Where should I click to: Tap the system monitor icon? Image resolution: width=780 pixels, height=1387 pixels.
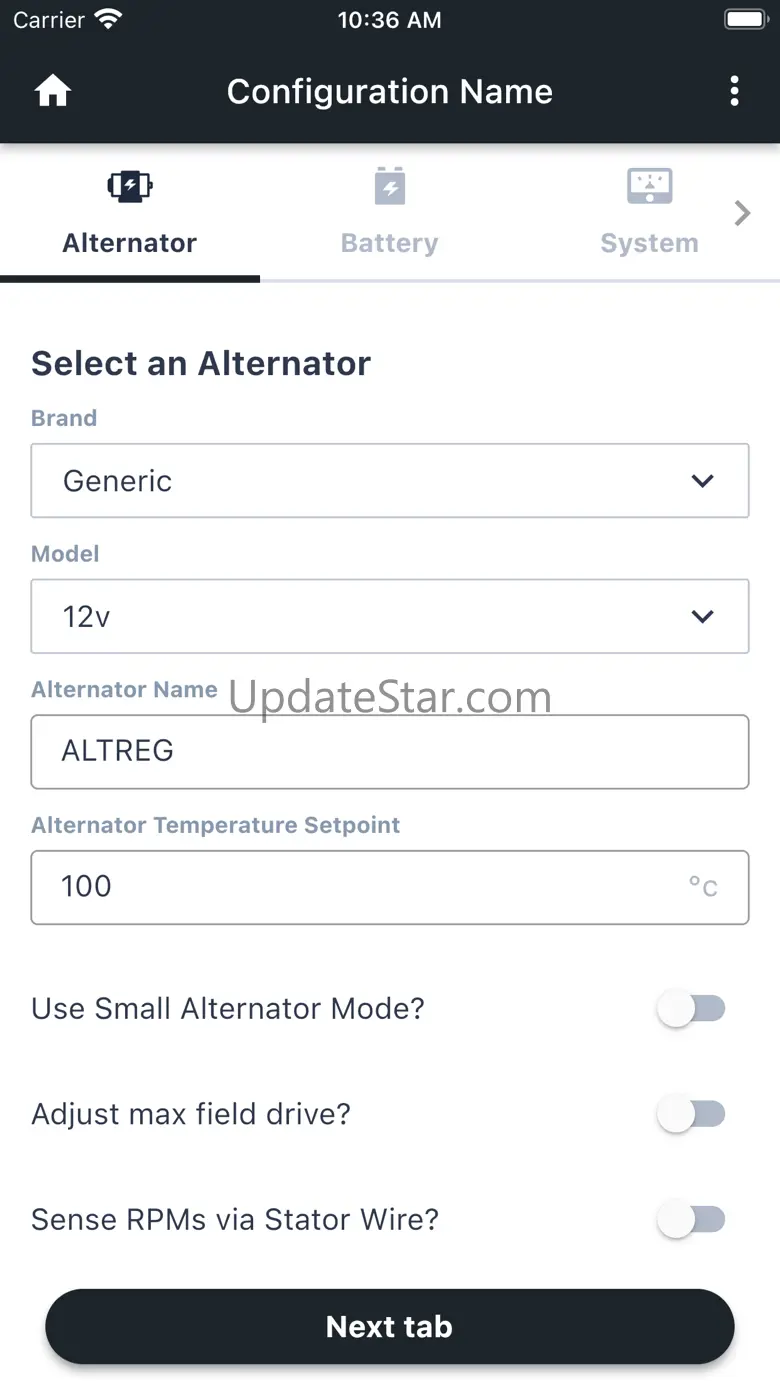click(x=649, y=186)
